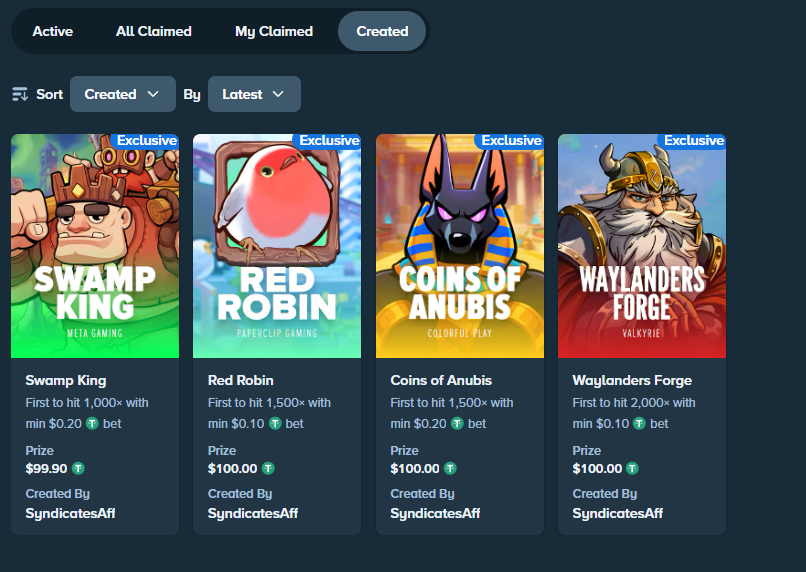Click Tether icon beside Red Robin $100.00 prize
The width and height of the screenshot is (806, 572).
(268, 469)
